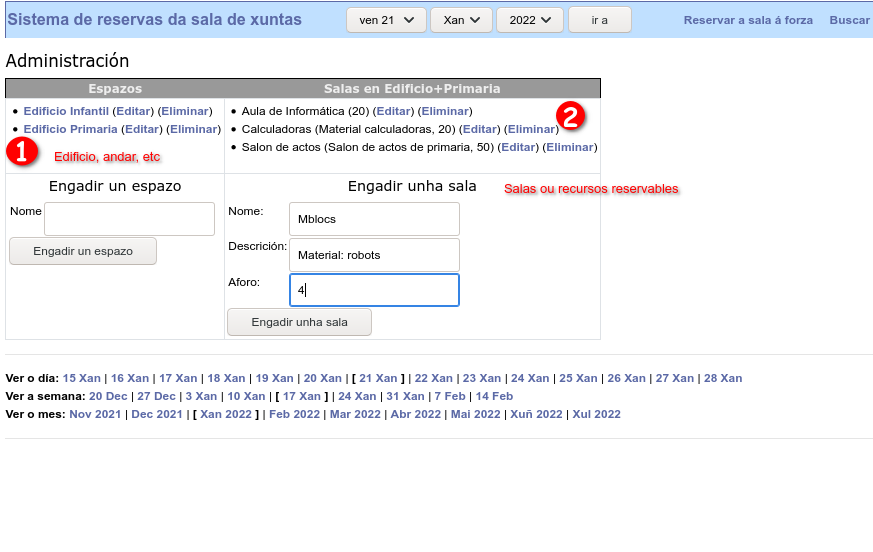Click the Engadir unha sala button

(x=299, y=322)
